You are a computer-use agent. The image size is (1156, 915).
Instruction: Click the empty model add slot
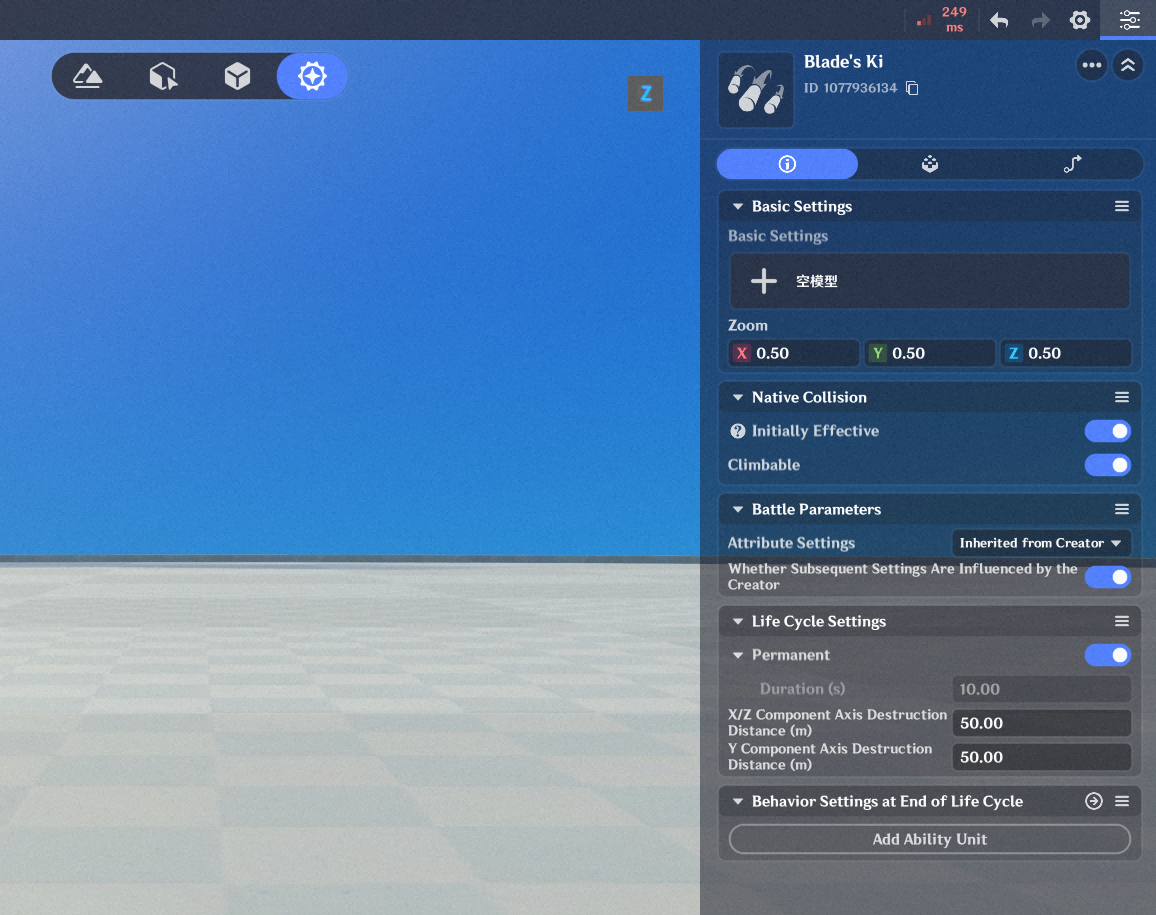coord(930,281)
